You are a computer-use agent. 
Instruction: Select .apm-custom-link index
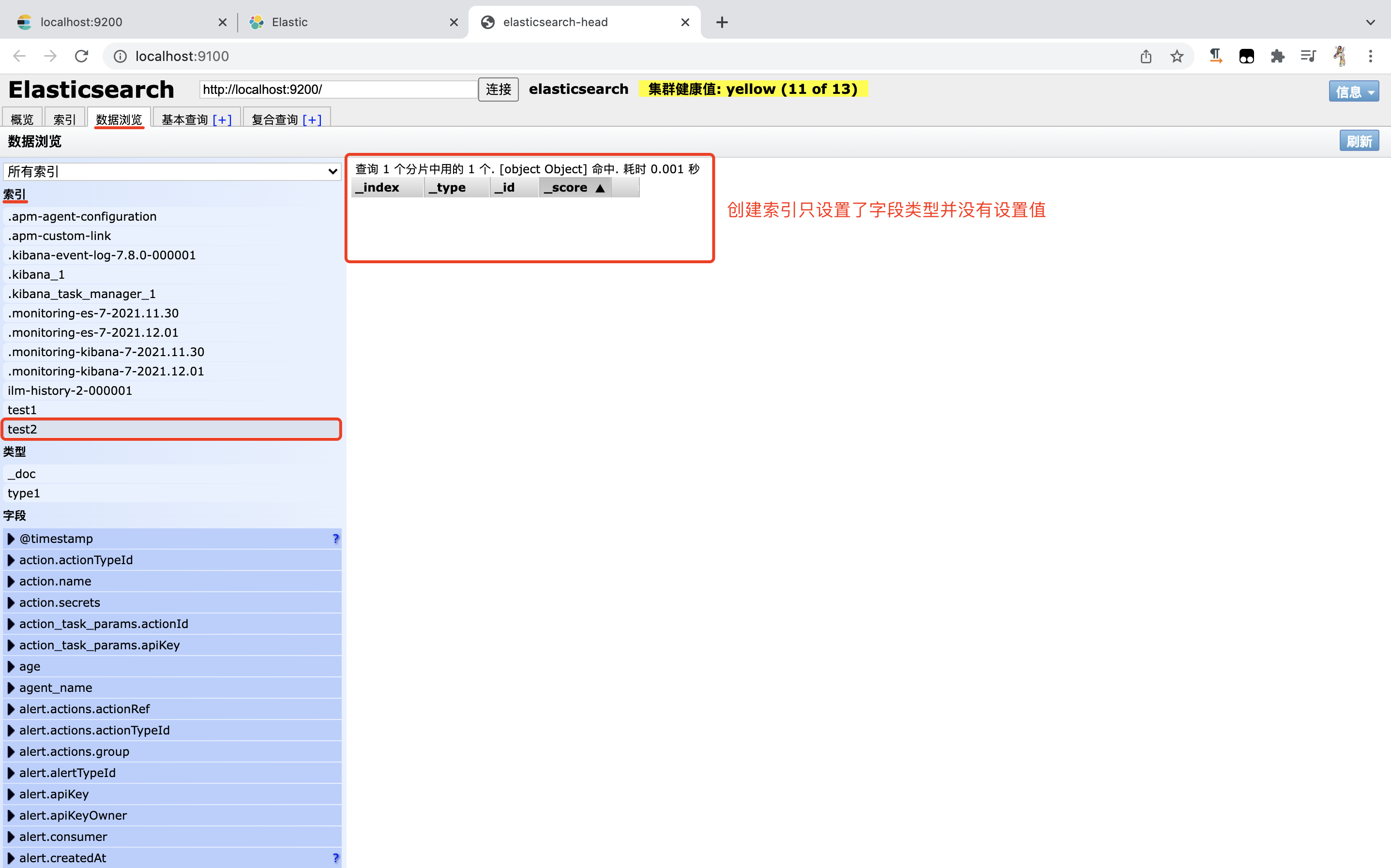point(172,235)
